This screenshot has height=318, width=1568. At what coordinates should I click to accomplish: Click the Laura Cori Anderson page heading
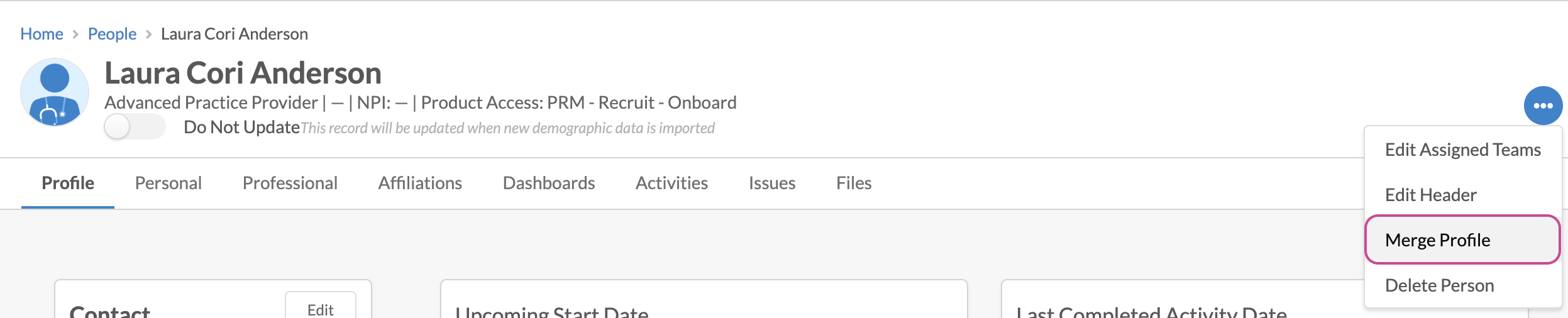pyautogui.click(x=243, y=73)
